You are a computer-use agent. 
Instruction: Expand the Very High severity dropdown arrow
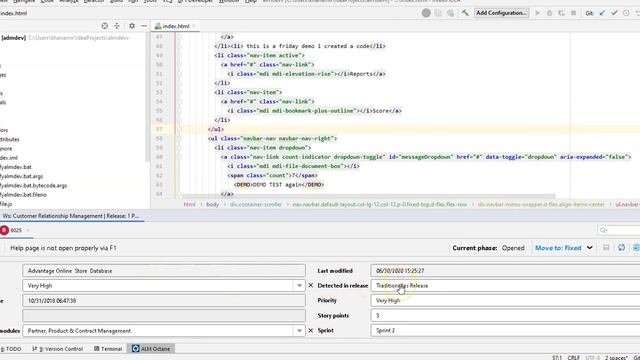point(299,286)
